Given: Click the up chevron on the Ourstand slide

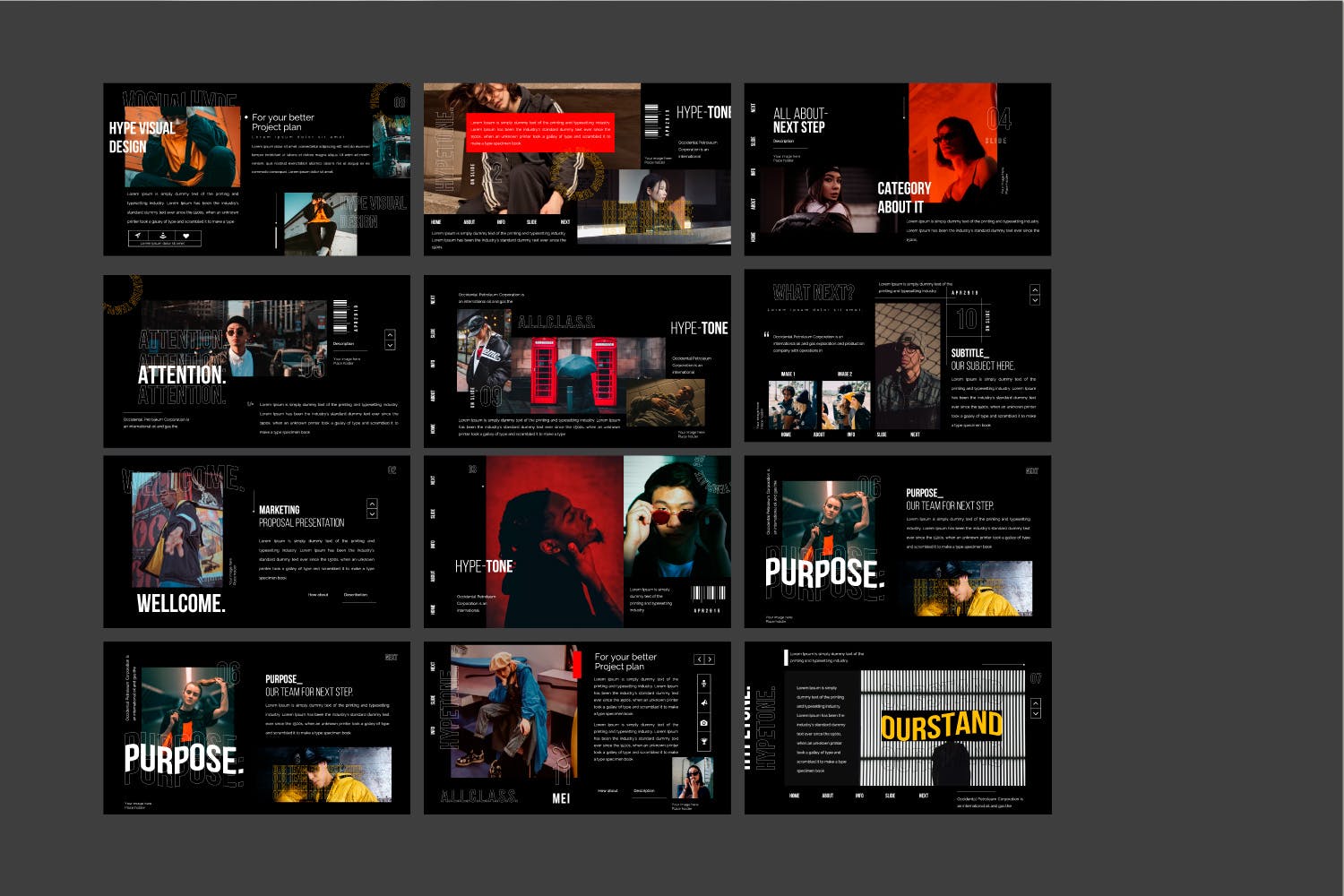Looking at the screenshot, I should click(1035, 703).
